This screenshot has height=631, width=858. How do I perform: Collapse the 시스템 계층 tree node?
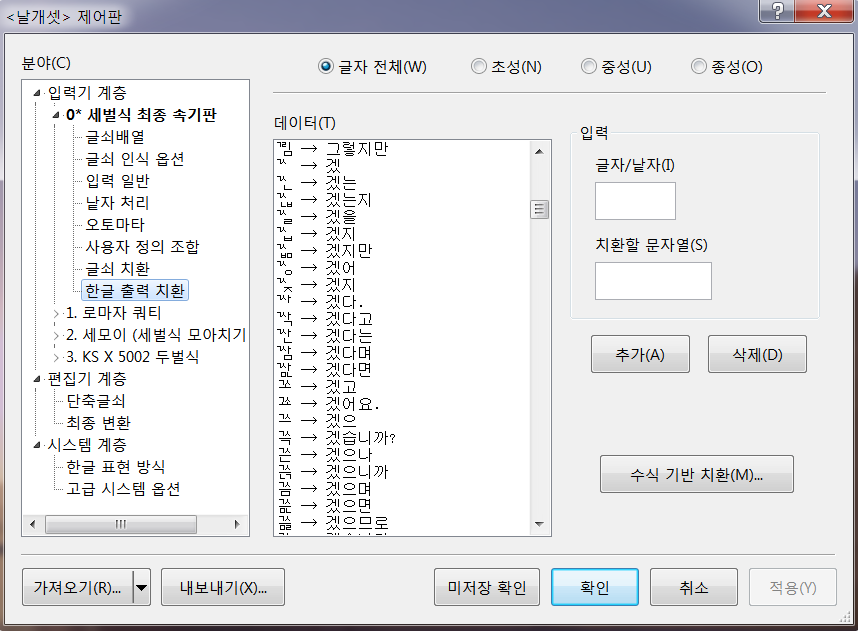coord(37,445)
